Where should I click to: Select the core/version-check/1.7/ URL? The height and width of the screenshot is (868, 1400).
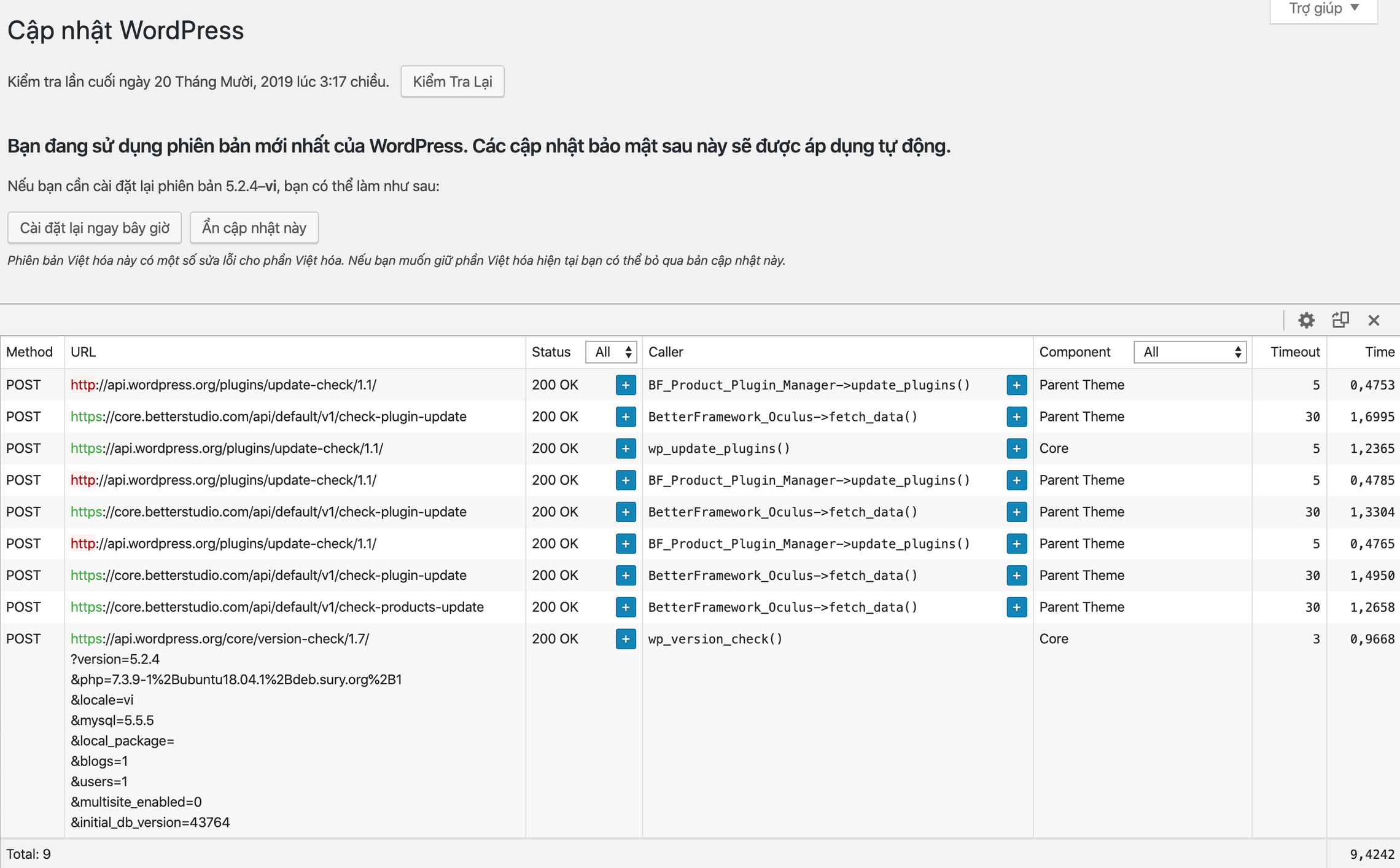[220, 639]
